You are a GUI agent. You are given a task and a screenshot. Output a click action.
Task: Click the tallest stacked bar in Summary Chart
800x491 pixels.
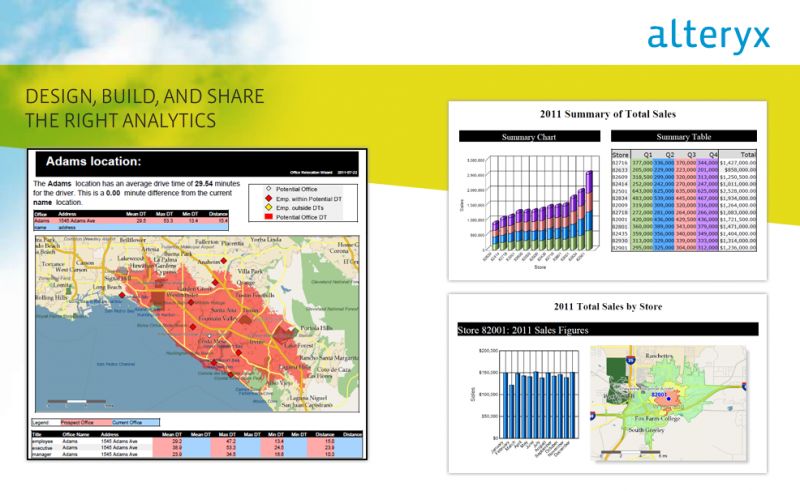click(x=589, y=209)
